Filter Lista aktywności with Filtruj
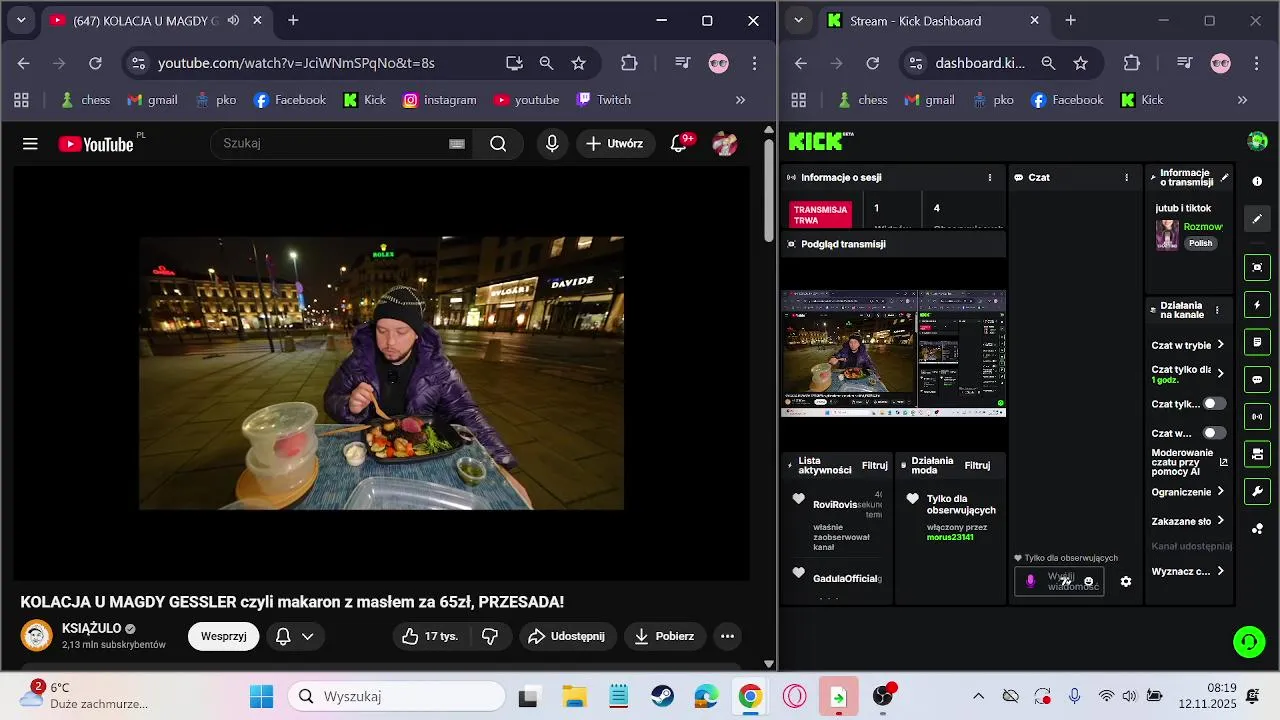Screen dimensions: 1280x720 tap(875, 466)
